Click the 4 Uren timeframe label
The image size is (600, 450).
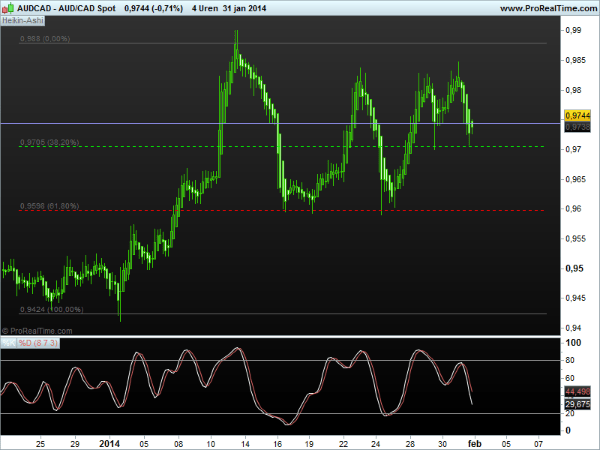pyautogui.click(x=205, y=8)
